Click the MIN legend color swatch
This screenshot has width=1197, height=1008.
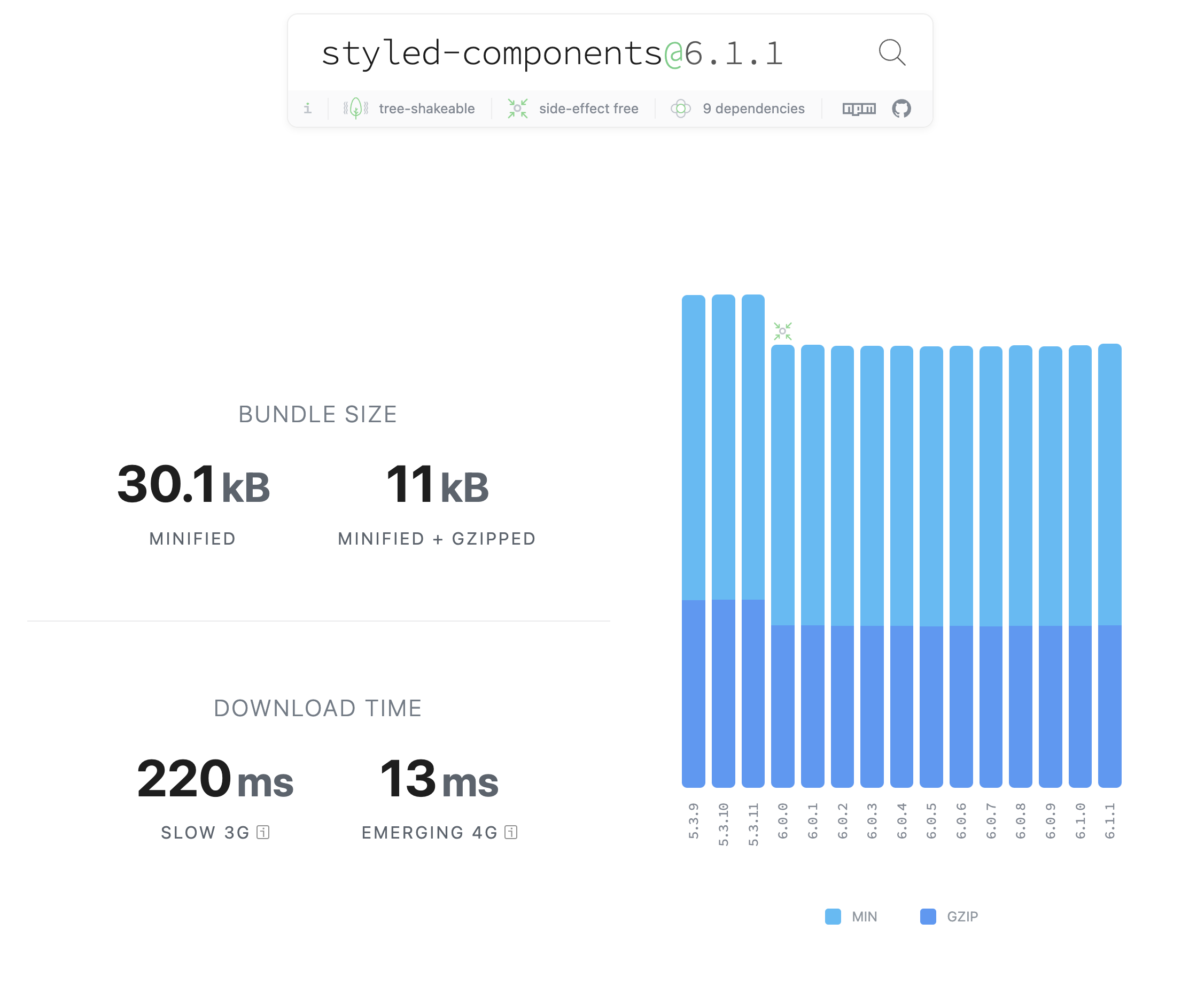(x=833, y=916)
